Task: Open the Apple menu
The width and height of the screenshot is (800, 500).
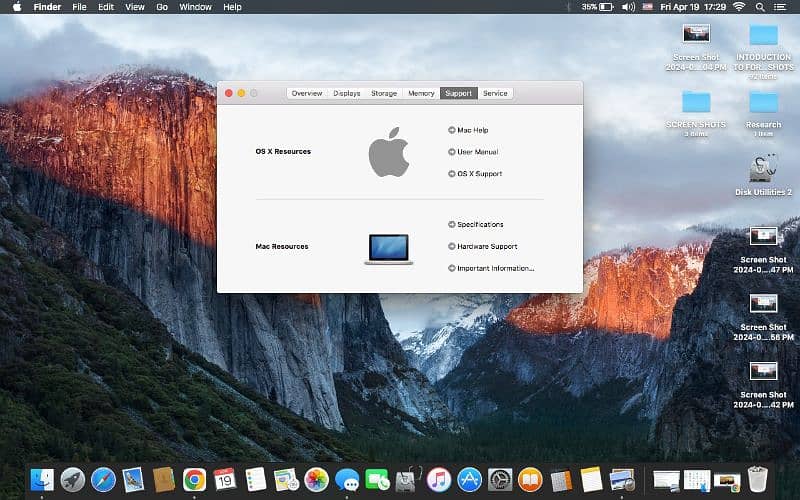Action: pos(17,7)
